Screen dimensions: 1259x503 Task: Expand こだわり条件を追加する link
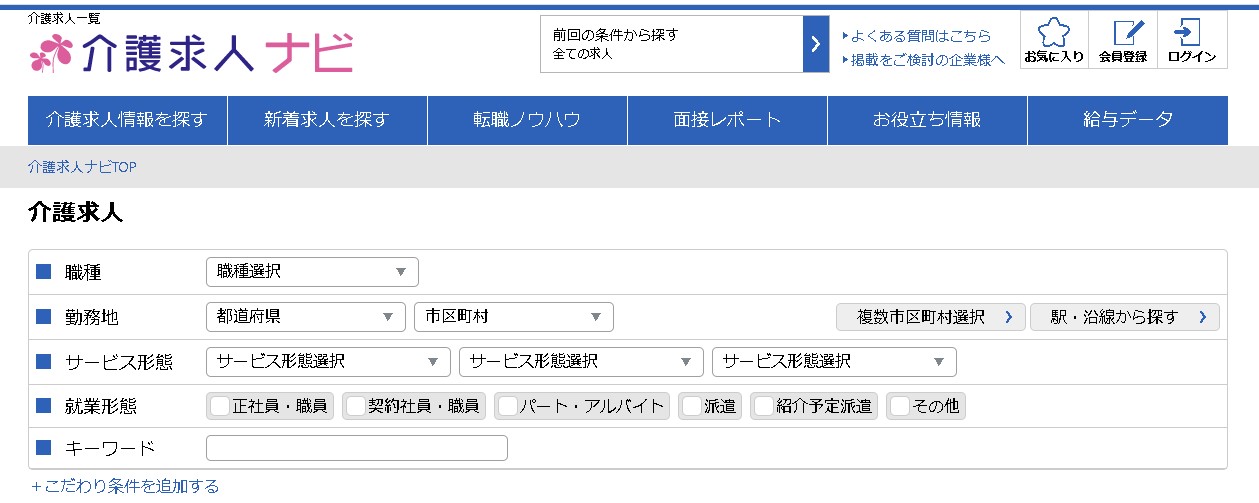click(125, 487)
